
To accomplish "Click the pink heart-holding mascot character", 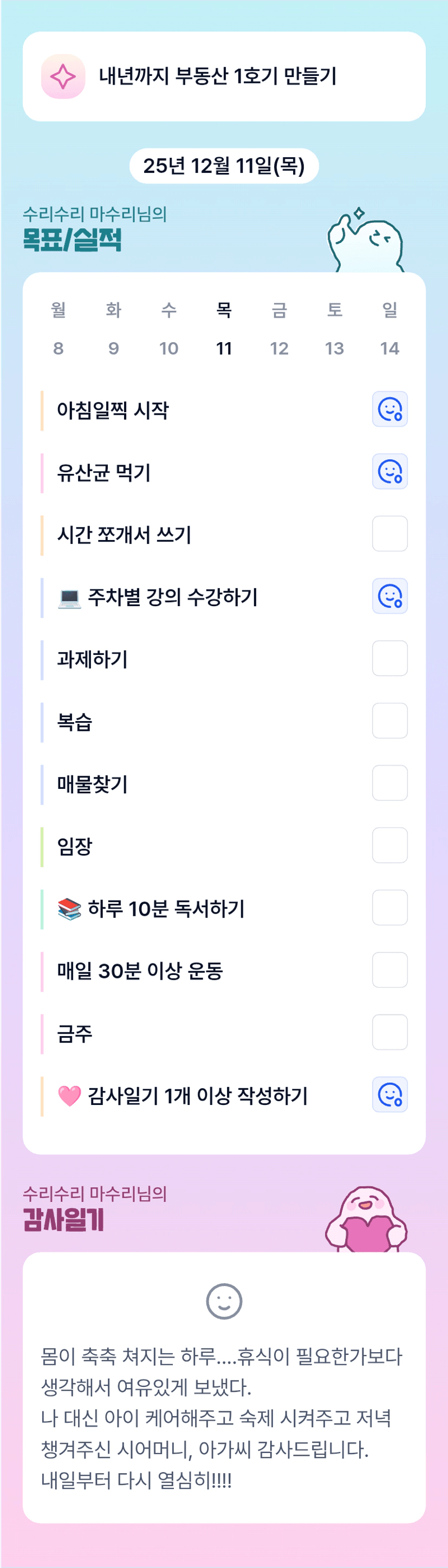I will coord(366,1219).
